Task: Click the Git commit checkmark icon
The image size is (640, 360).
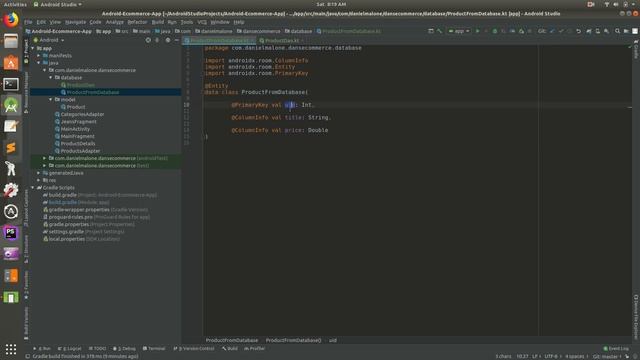Action: tap(561, 31)
